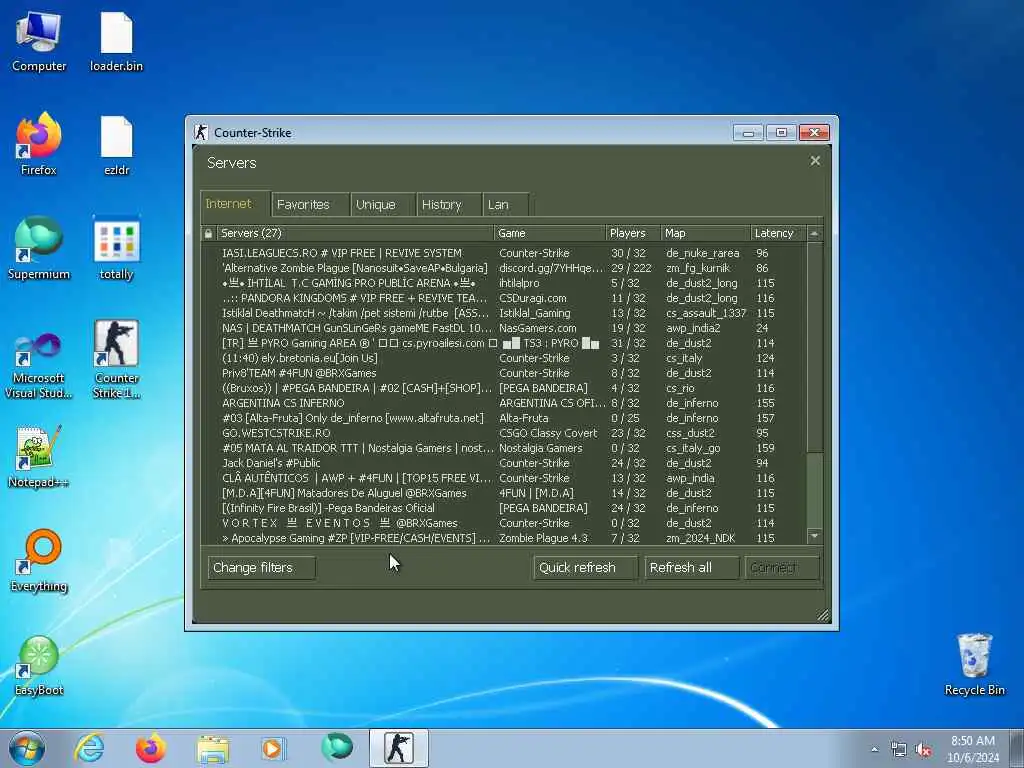Image resolution: width=1024 pixels, height=768 pixels.
Task: Click the Refresh all button
Action: [x=692, y=568]
